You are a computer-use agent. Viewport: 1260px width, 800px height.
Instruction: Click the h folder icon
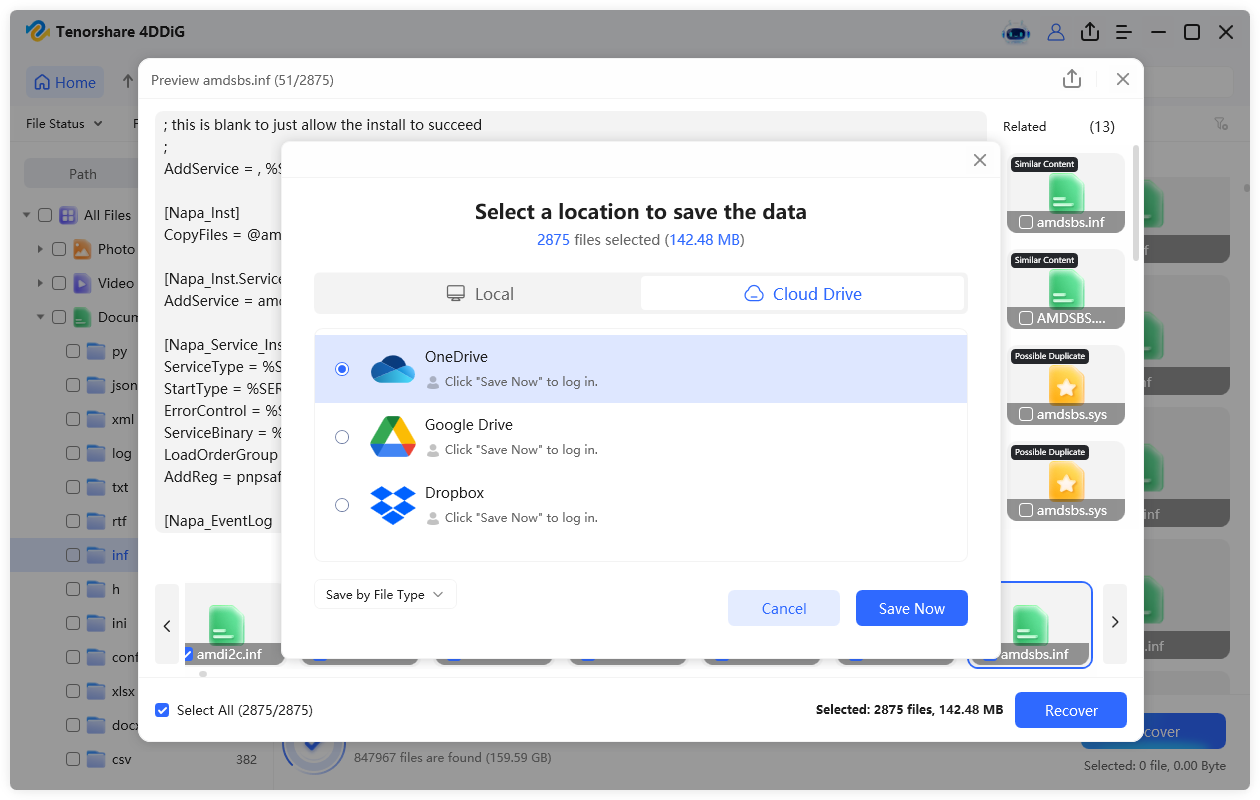96,589
